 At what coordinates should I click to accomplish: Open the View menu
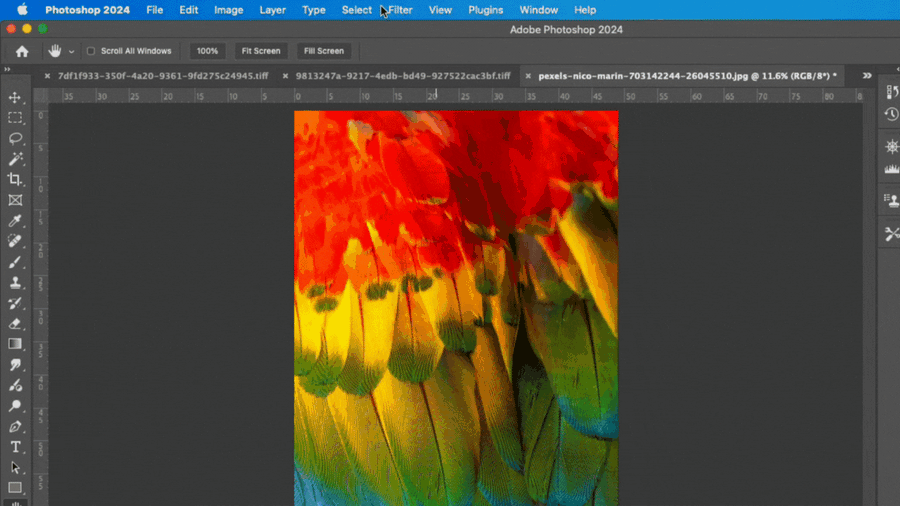[440, 10]
